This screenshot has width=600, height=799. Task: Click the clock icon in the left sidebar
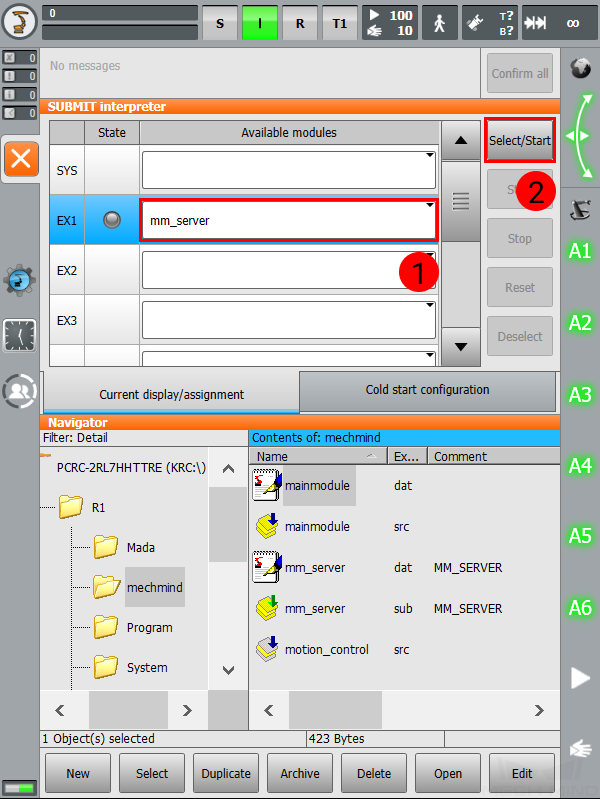tap(19, 336)
